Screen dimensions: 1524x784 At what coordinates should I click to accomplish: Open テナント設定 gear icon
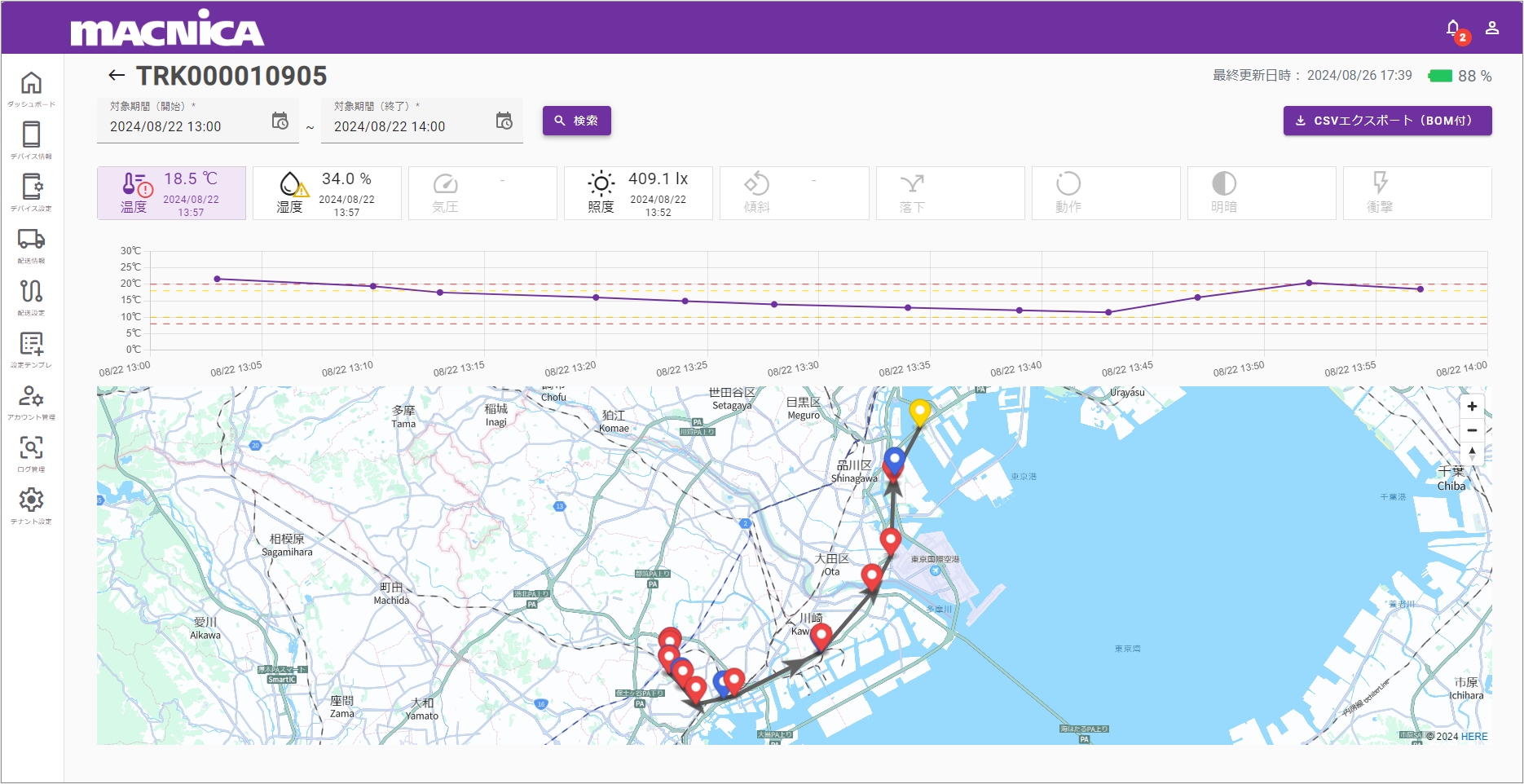[31, 500]
